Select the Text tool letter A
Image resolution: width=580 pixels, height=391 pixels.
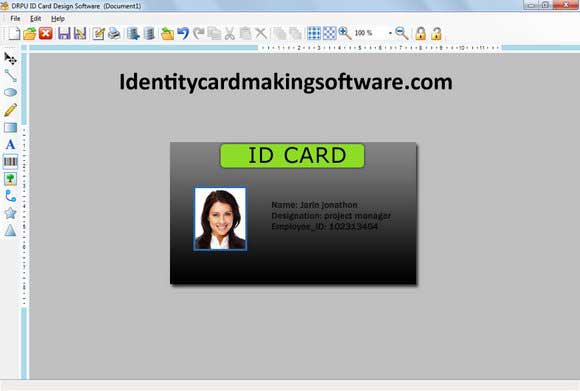tap(10, 144)
